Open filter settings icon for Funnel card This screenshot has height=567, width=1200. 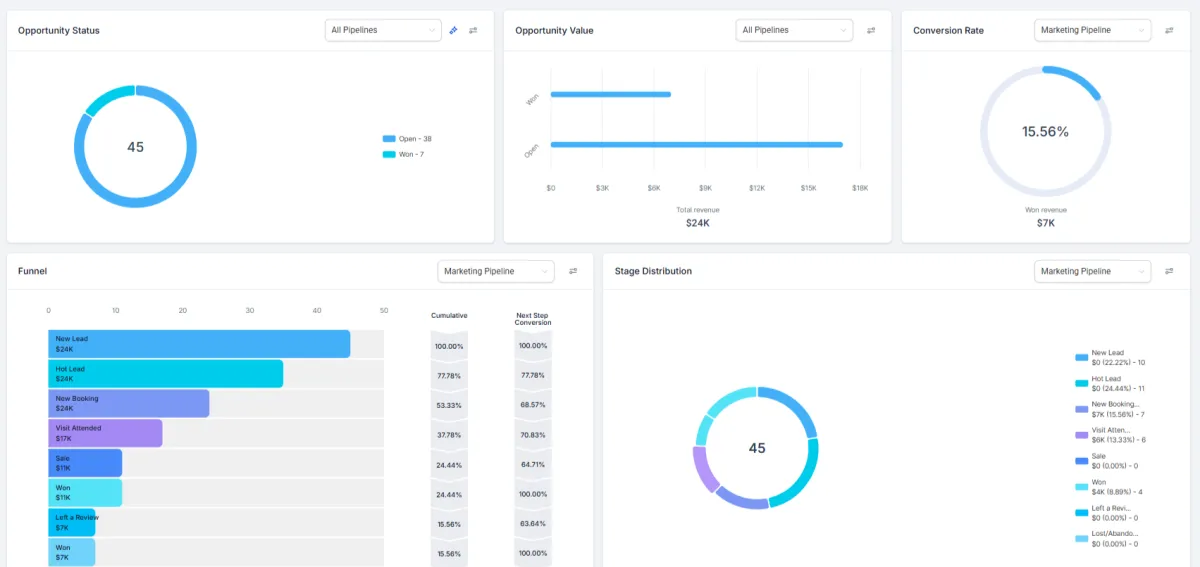click(x=573, y=271)
